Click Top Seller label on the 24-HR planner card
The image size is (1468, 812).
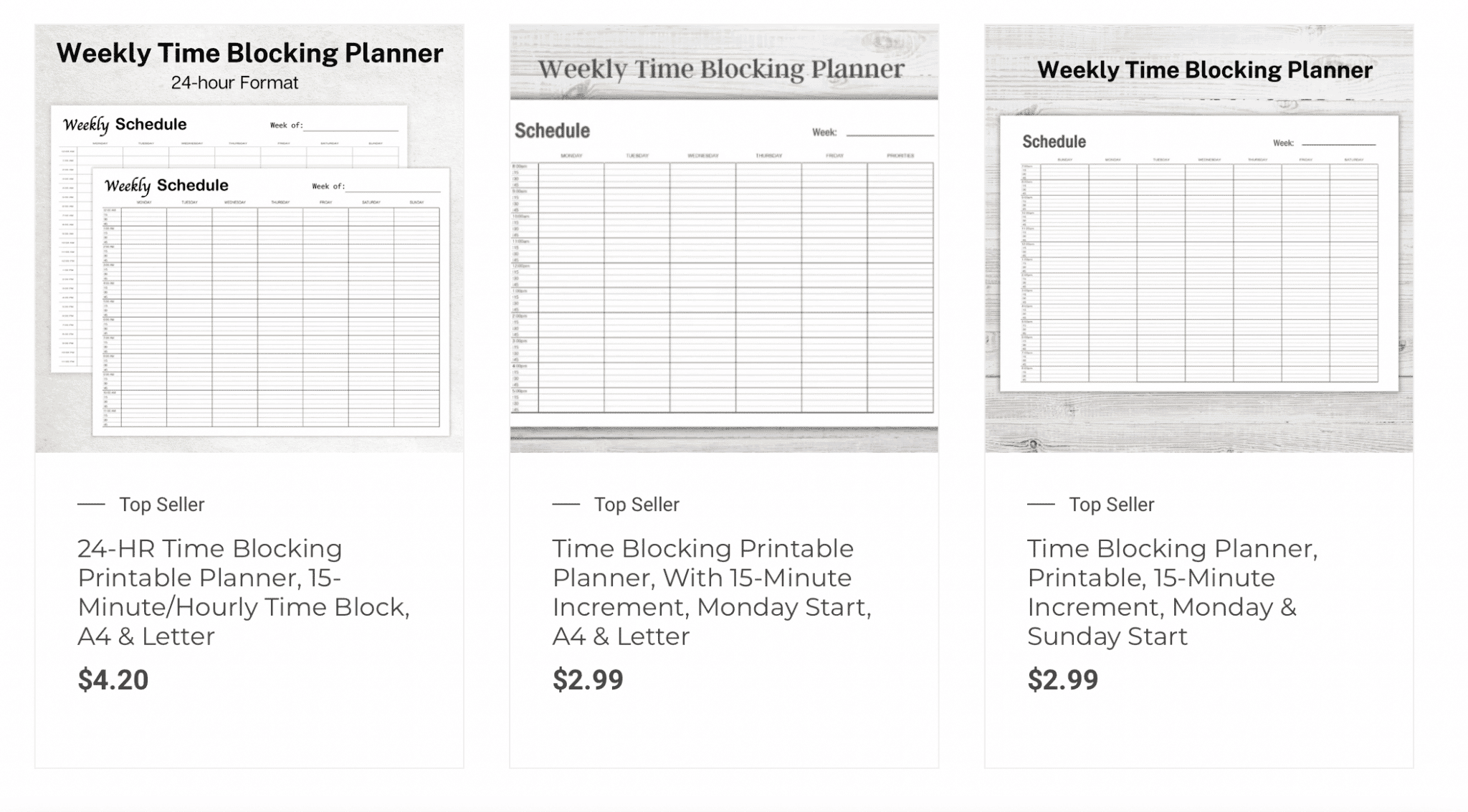point(162,505)
